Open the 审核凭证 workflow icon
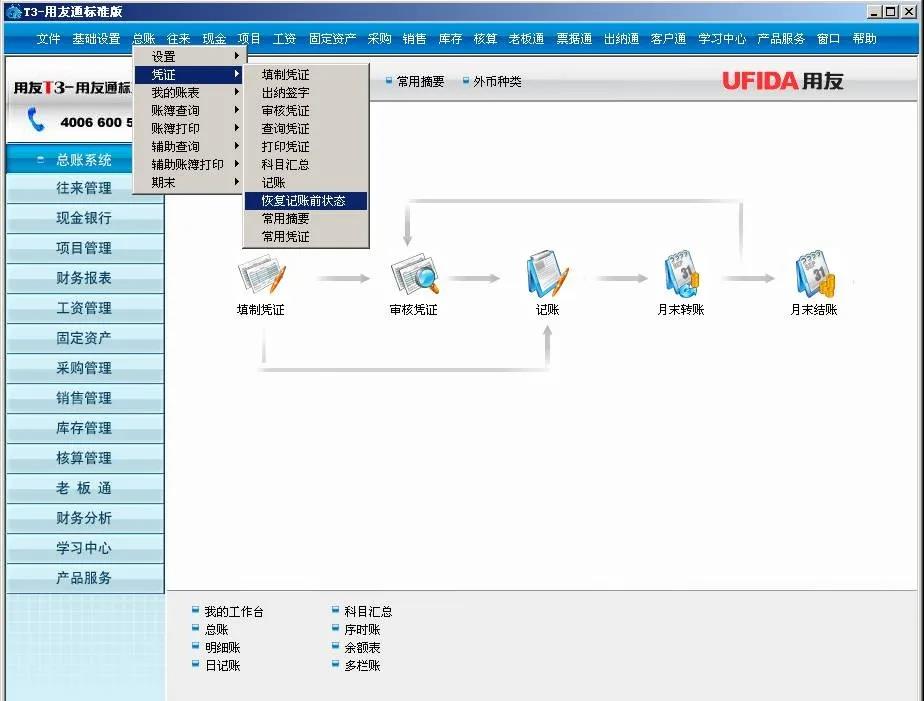 click(x=414, y=274)
